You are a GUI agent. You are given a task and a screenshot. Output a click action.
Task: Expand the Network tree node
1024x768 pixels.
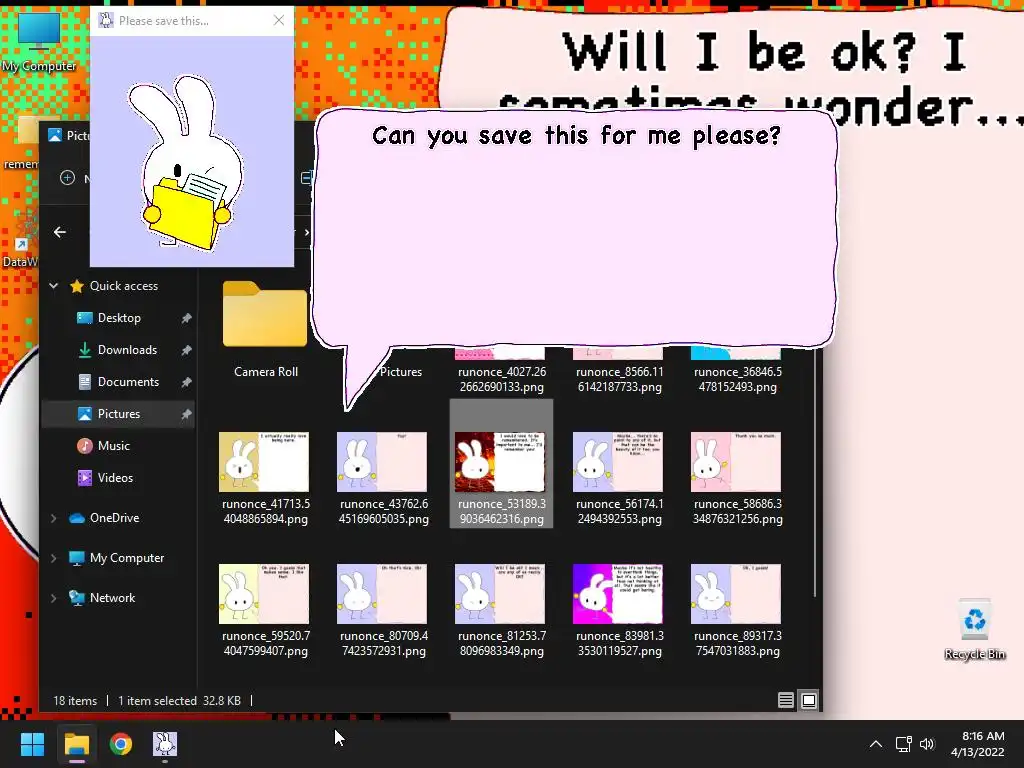[54, 598]
